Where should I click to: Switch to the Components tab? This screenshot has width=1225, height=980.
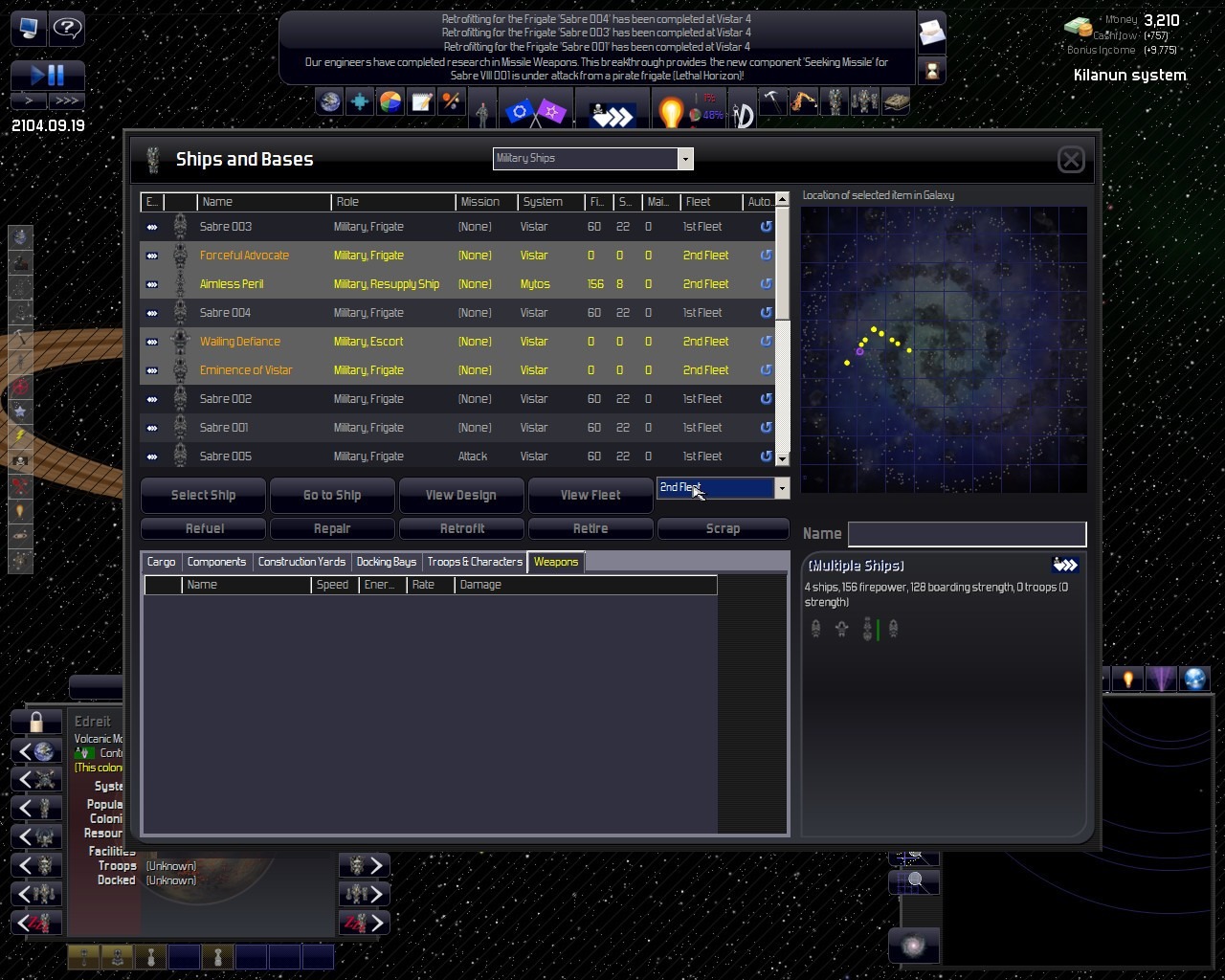(x=216, y=562)
